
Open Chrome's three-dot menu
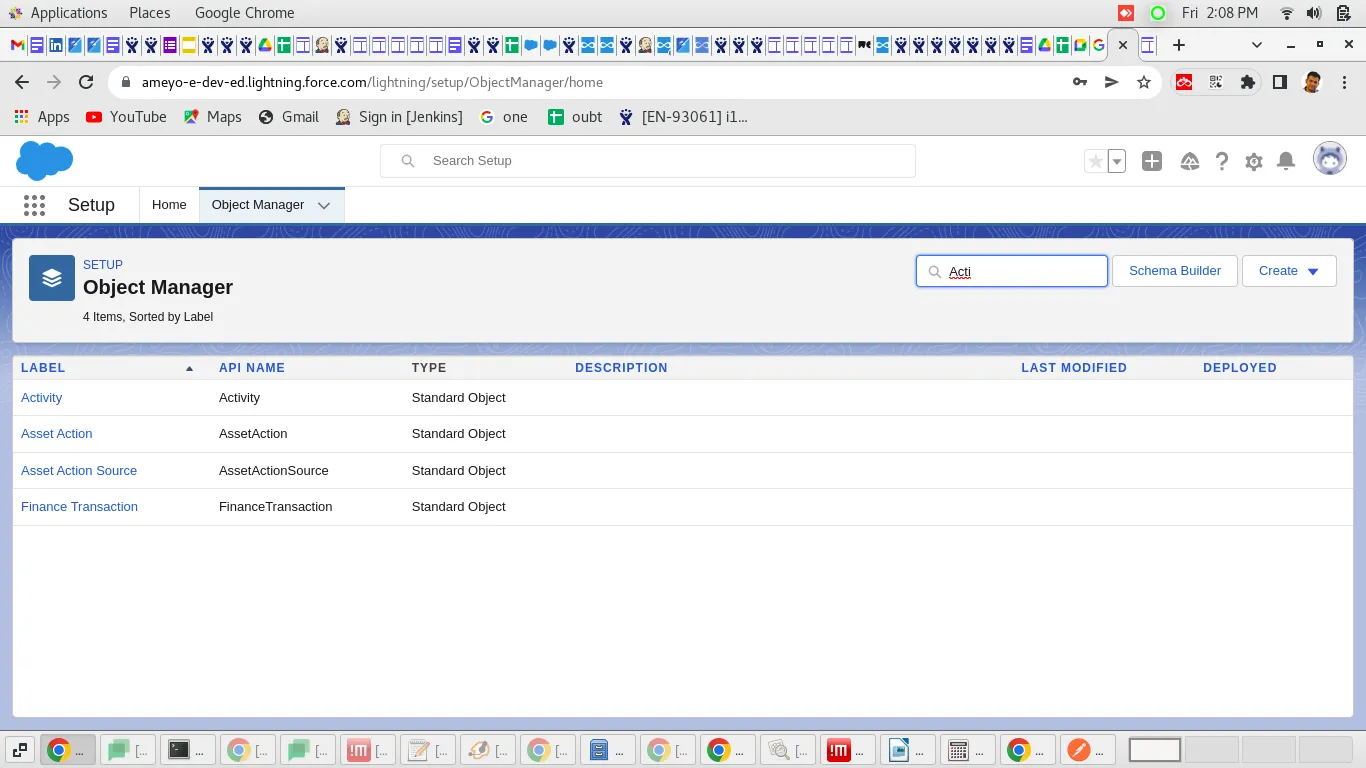[1343, 82]
